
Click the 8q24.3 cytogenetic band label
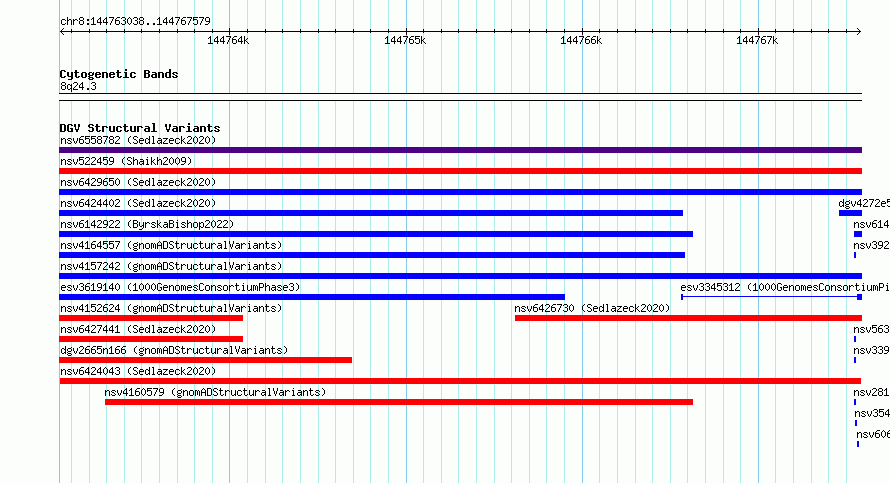(78, 86)
